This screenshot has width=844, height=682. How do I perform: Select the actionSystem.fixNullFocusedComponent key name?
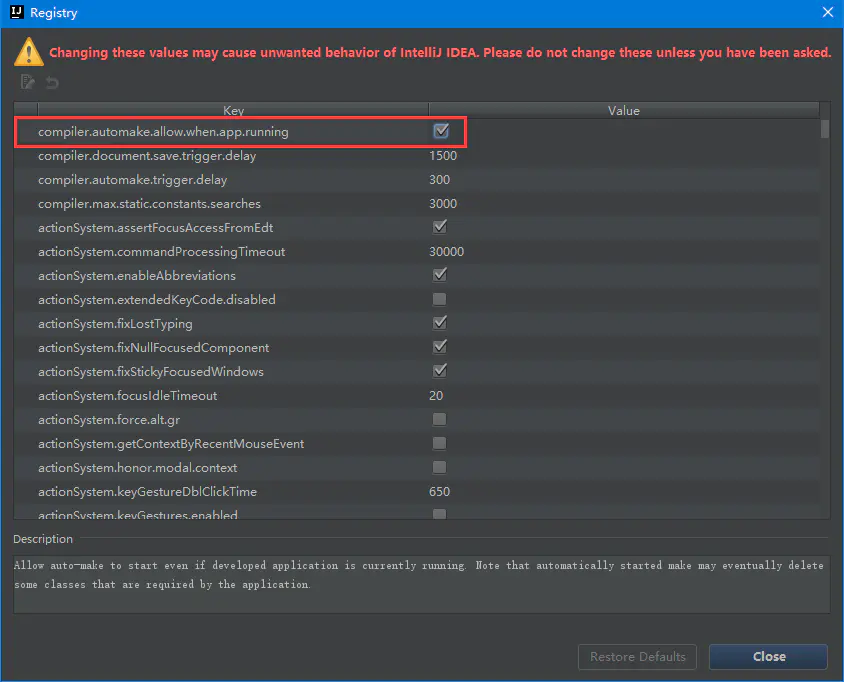pyautogui.click(x=153, y=348)
